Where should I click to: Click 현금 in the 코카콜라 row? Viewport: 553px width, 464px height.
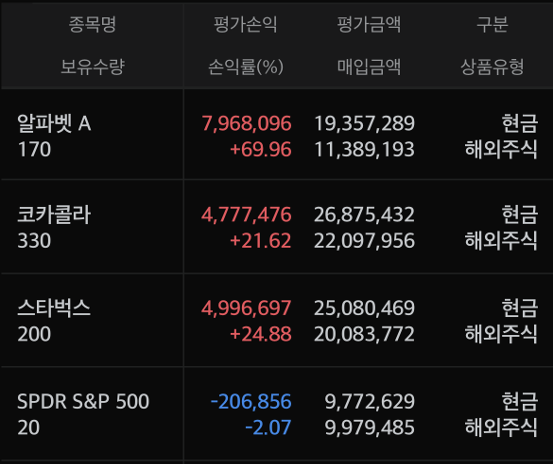point(520,215)
